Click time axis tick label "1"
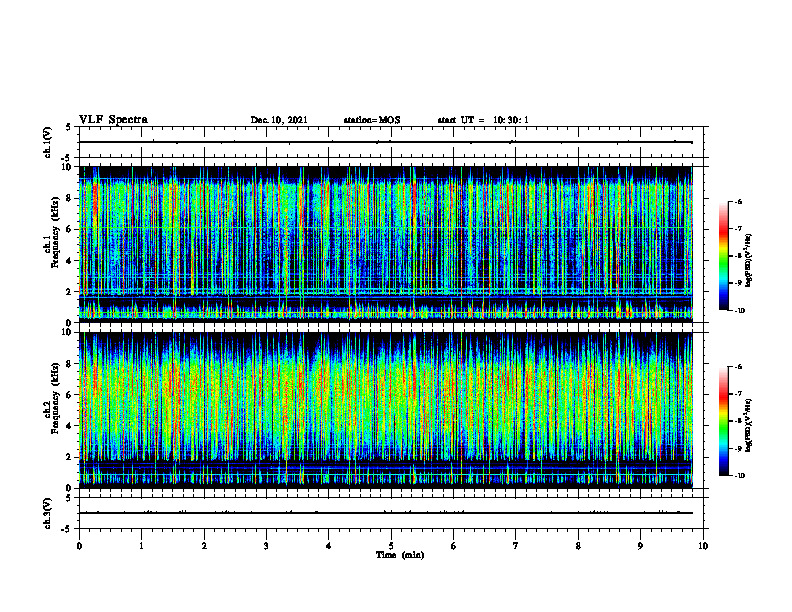Image resolution: width=792 pixels, height=612 pixels. pos(141,546)
